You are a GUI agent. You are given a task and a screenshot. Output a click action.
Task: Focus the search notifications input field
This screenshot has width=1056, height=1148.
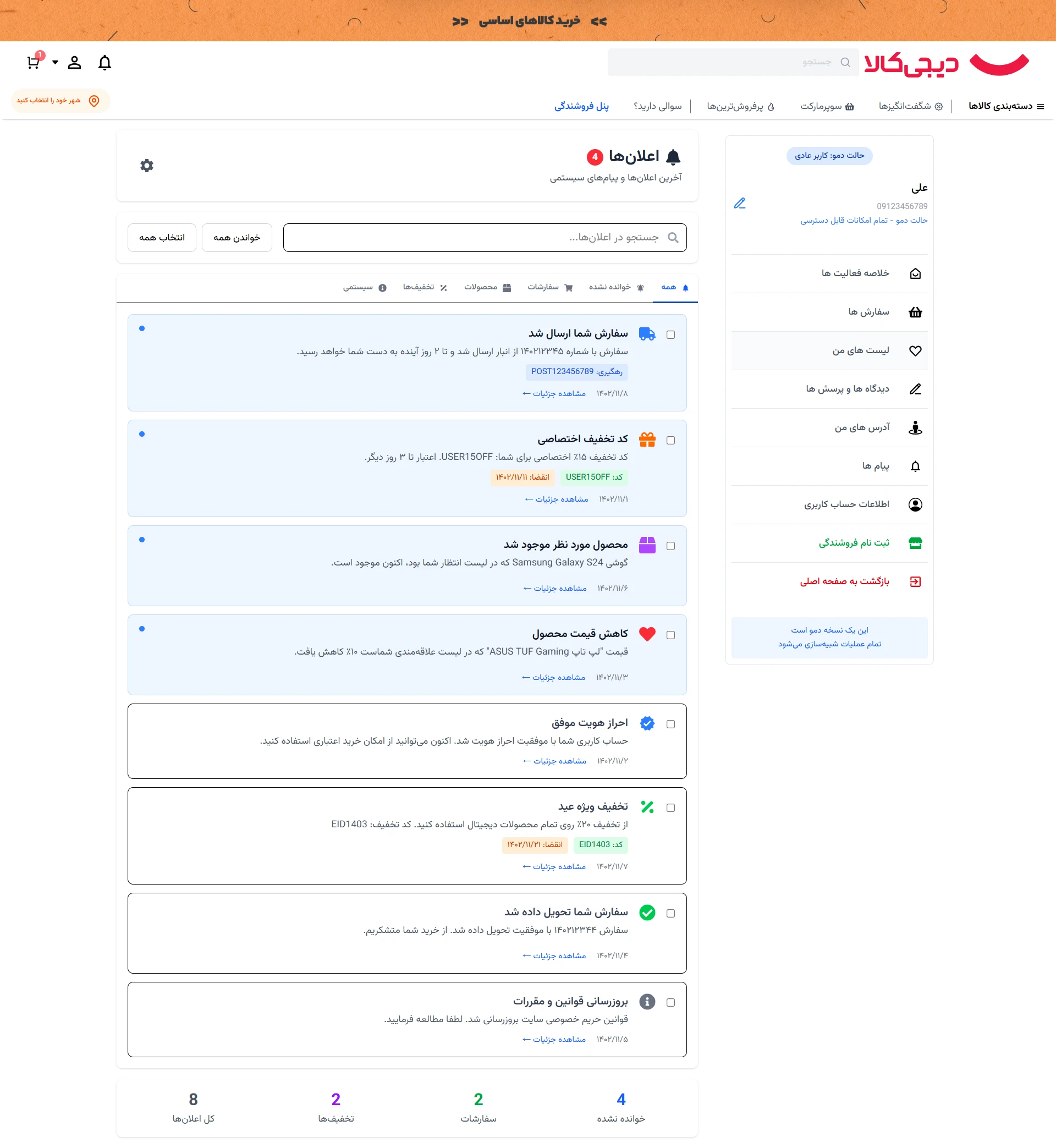(485, 238)
